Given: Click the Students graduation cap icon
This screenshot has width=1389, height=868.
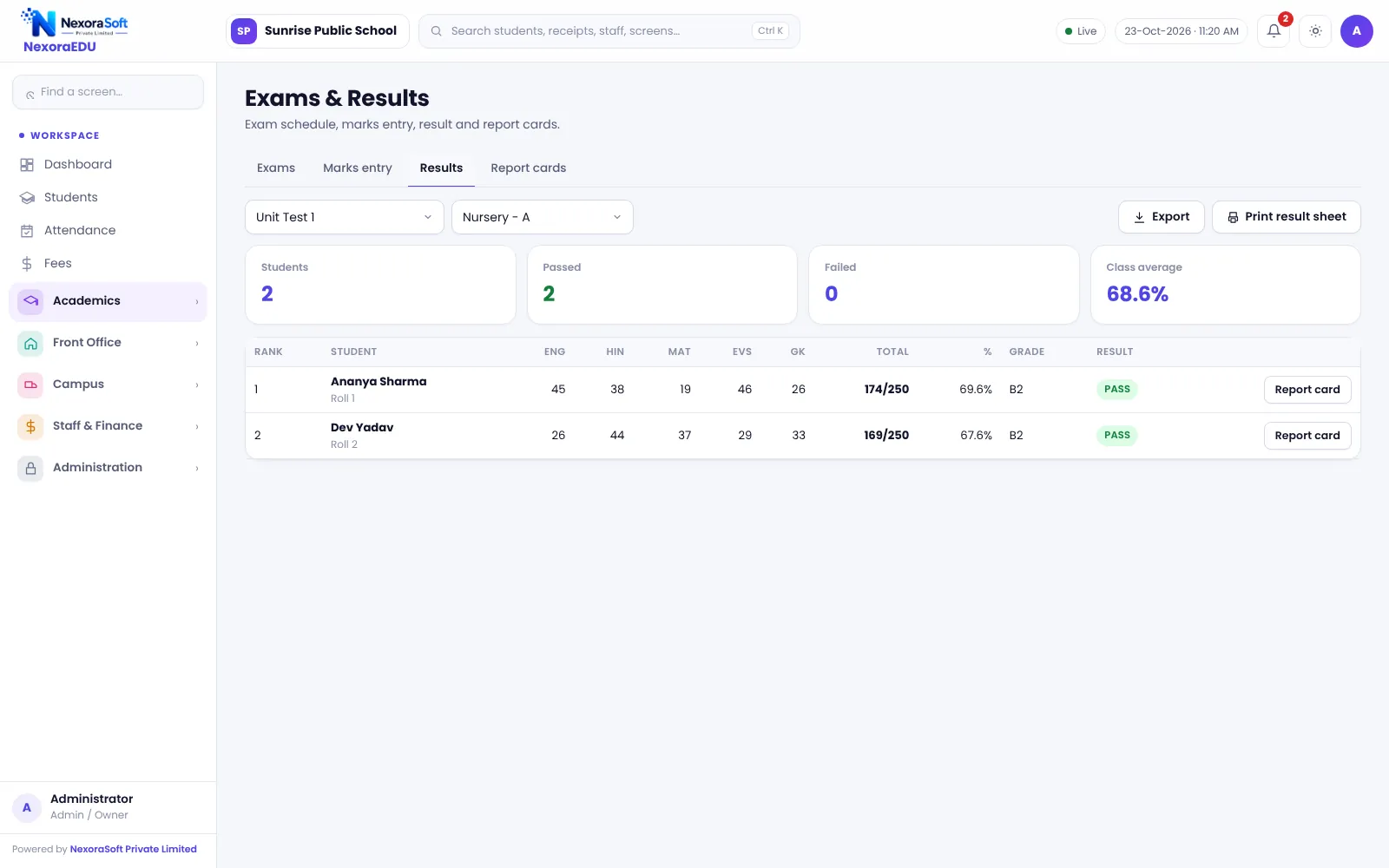Looking at the screenshot, I should pyautogui.click(x=27, y=198).
